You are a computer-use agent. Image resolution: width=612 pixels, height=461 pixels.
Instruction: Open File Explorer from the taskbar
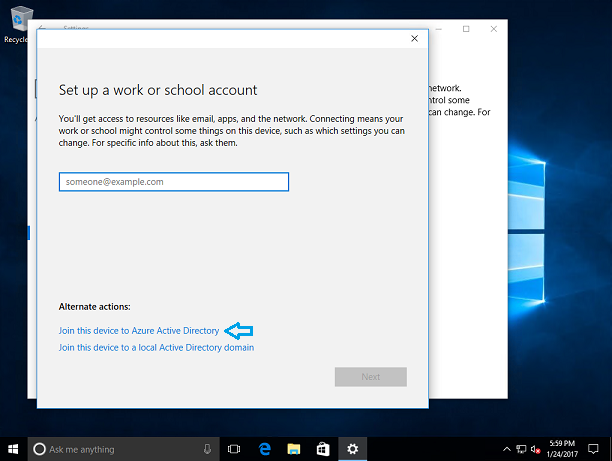[x=294, y=449]
